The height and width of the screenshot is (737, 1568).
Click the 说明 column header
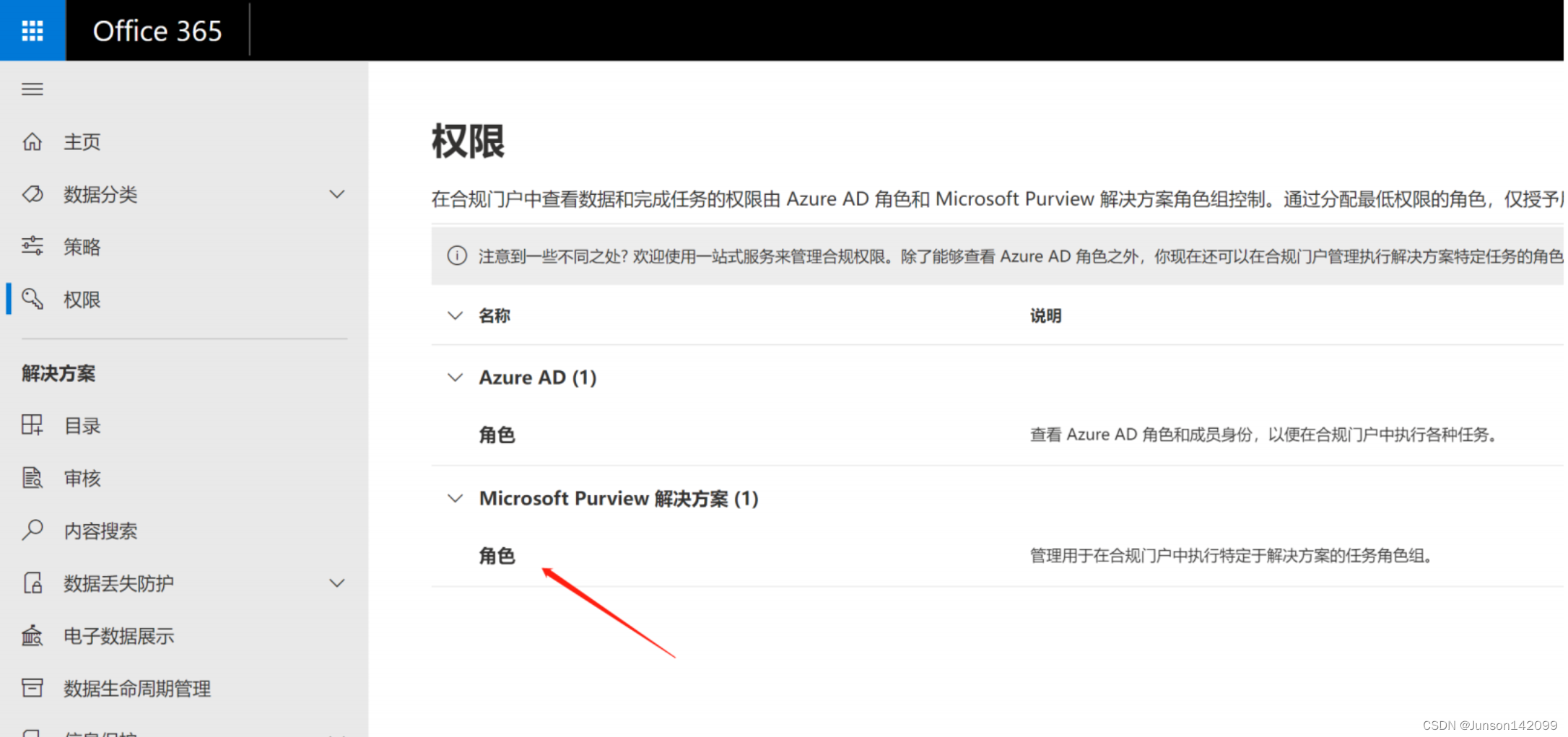coord(1045,315)
